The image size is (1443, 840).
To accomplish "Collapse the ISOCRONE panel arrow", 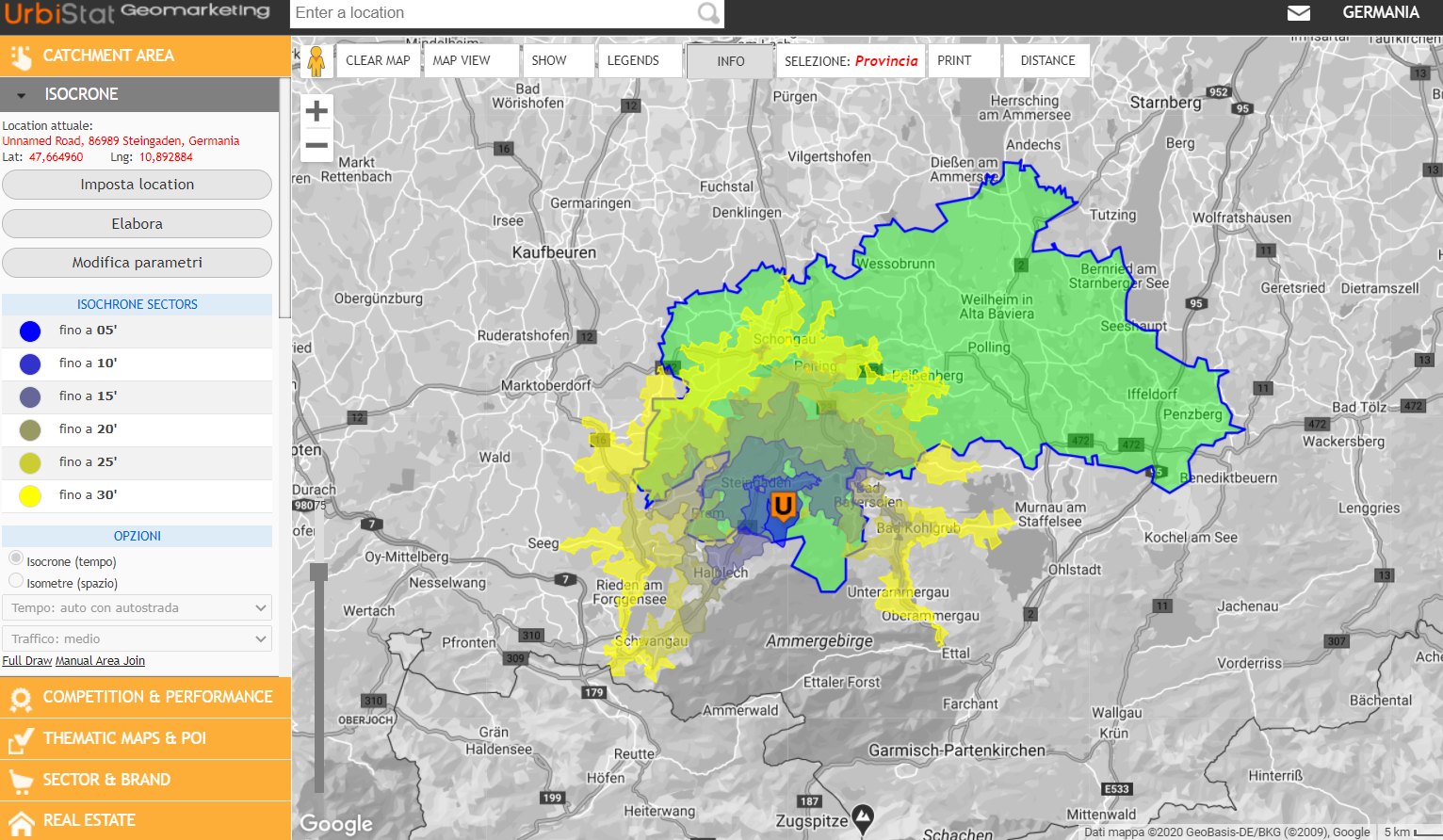I will pos(21,95).
